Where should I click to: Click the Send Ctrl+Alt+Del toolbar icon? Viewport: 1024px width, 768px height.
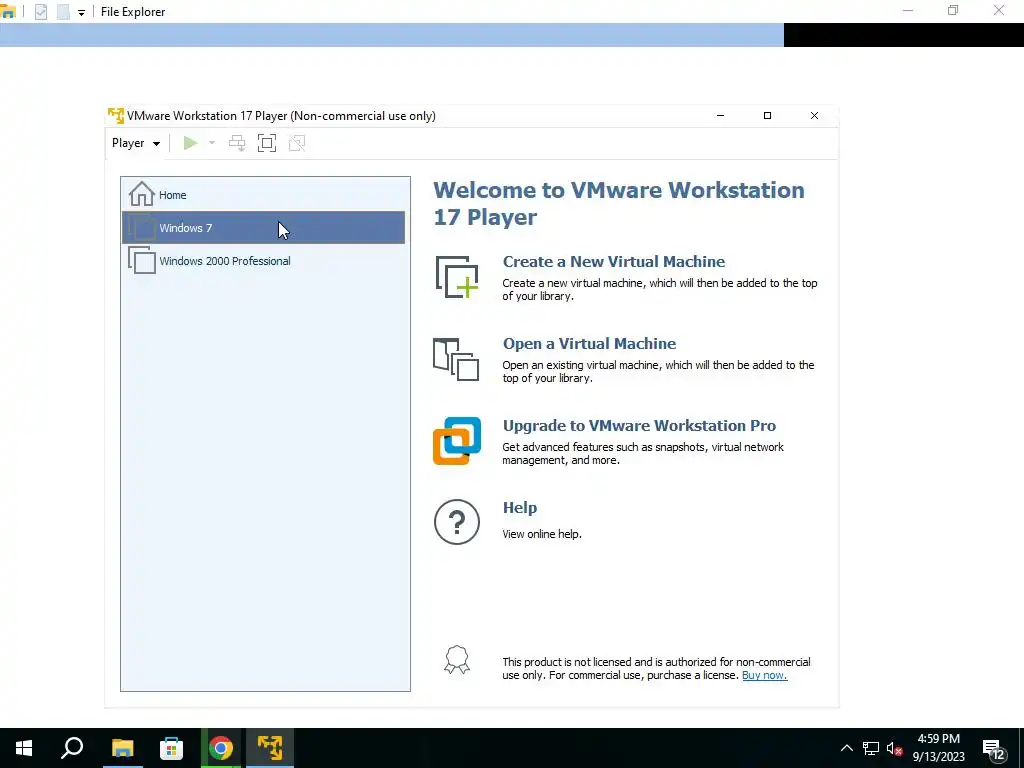(237, 143)
